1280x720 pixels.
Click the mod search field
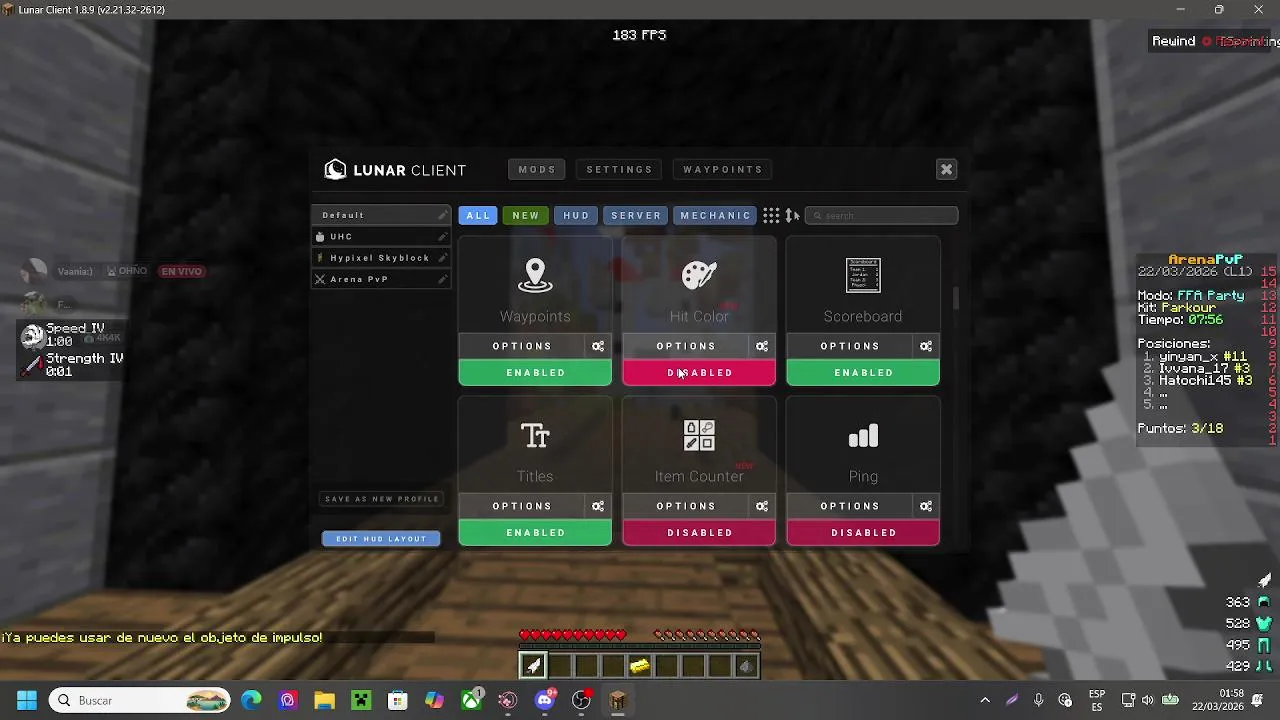(882, 215)
